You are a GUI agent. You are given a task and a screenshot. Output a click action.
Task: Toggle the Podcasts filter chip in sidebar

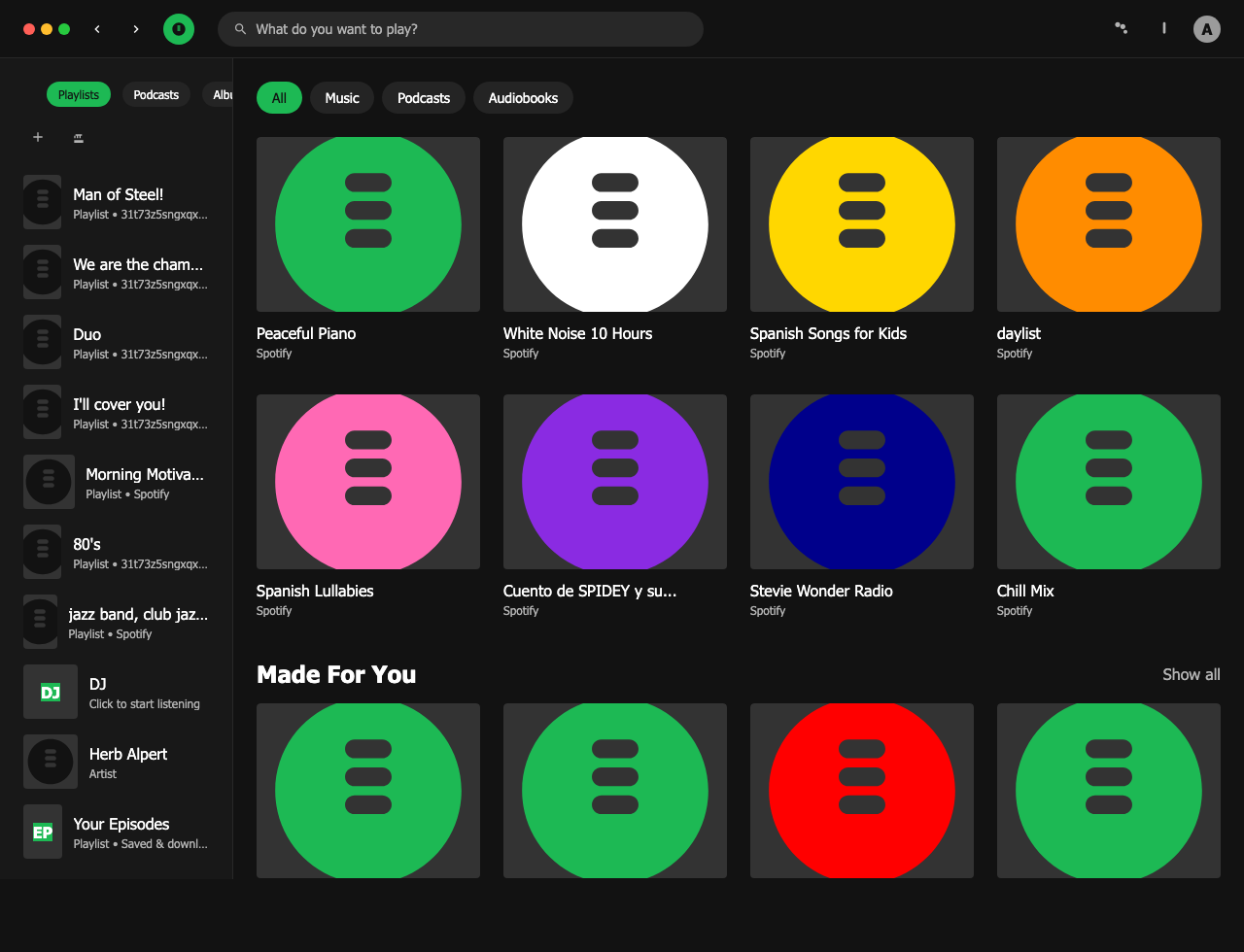click(155, 94)
